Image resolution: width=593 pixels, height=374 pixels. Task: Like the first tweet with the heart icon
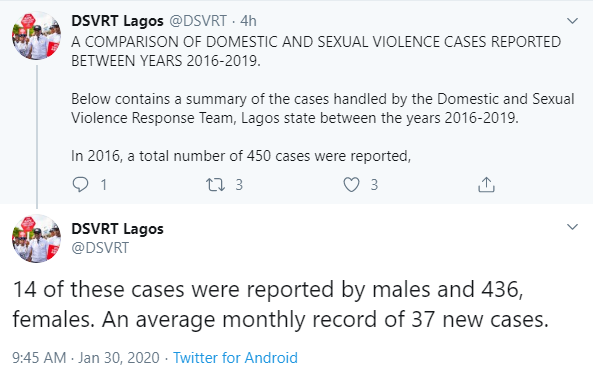click(x=351, y=185)
